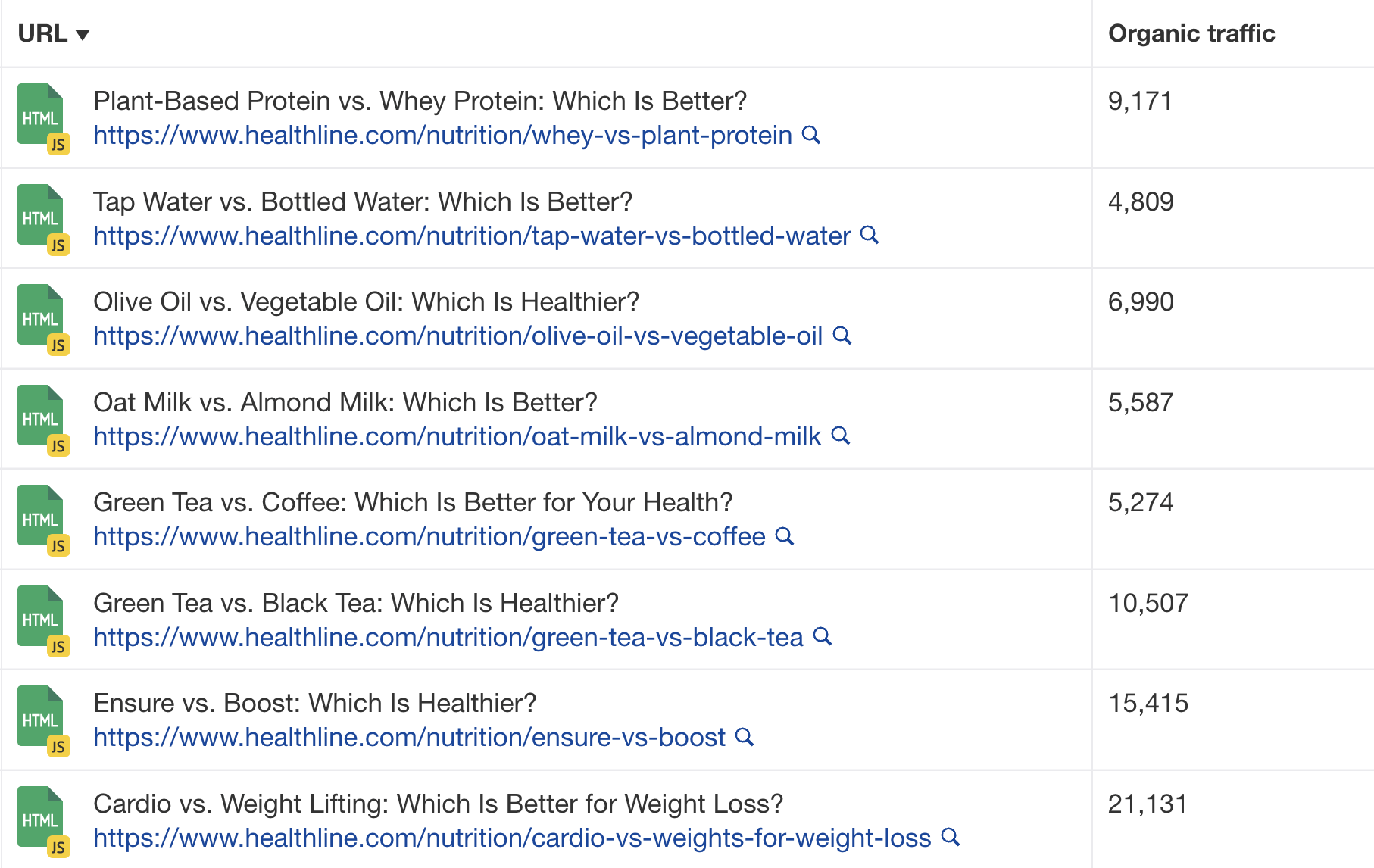The image size is (1374, 868).
Task: Click the Oat Milk vs. Almond Milk heading
Action: click(345, 402)
